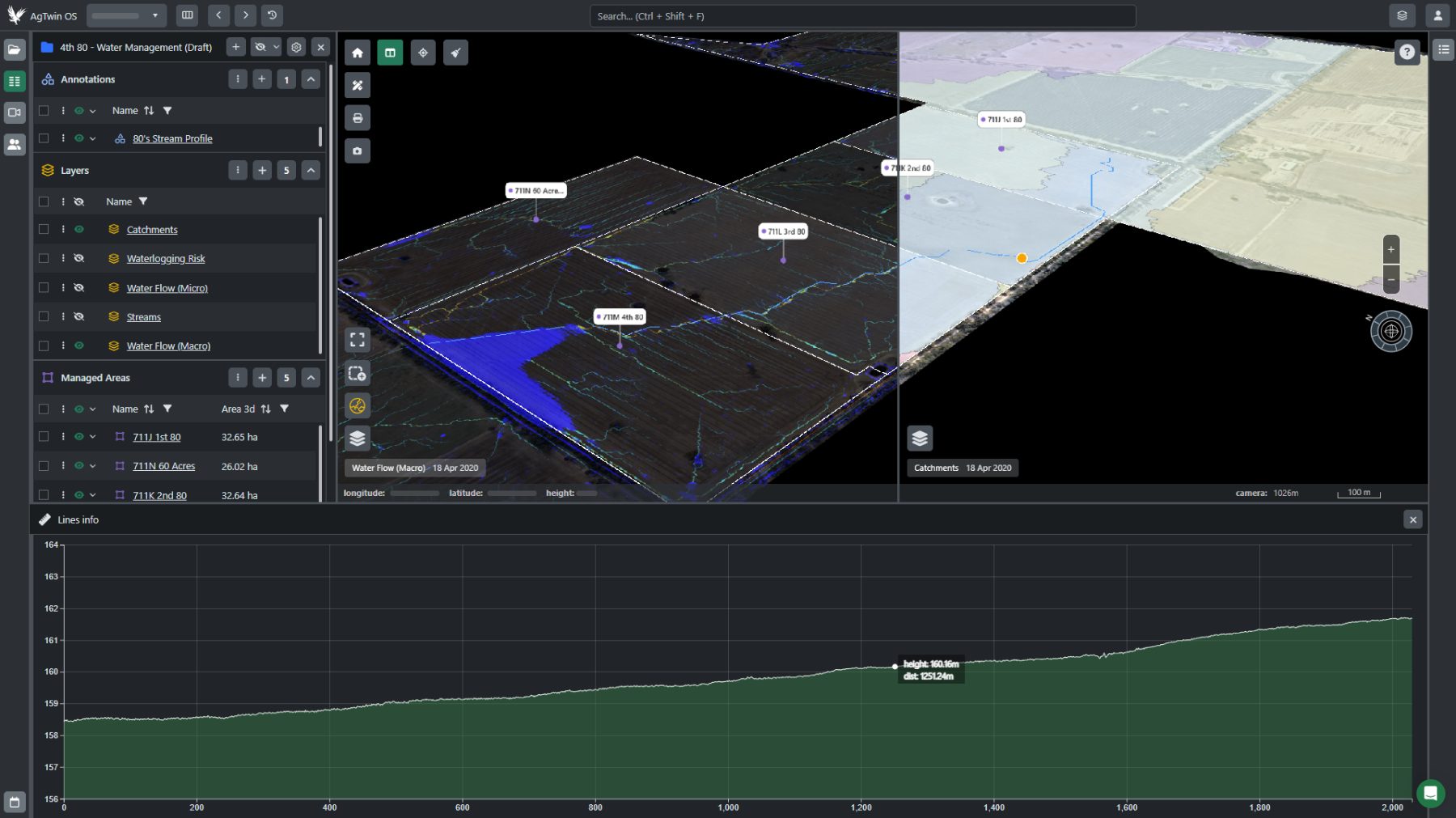Check the 711J 1st 80 checkbox
The height and width of the screenshot is (818, 1456).
tap(44, 437)
